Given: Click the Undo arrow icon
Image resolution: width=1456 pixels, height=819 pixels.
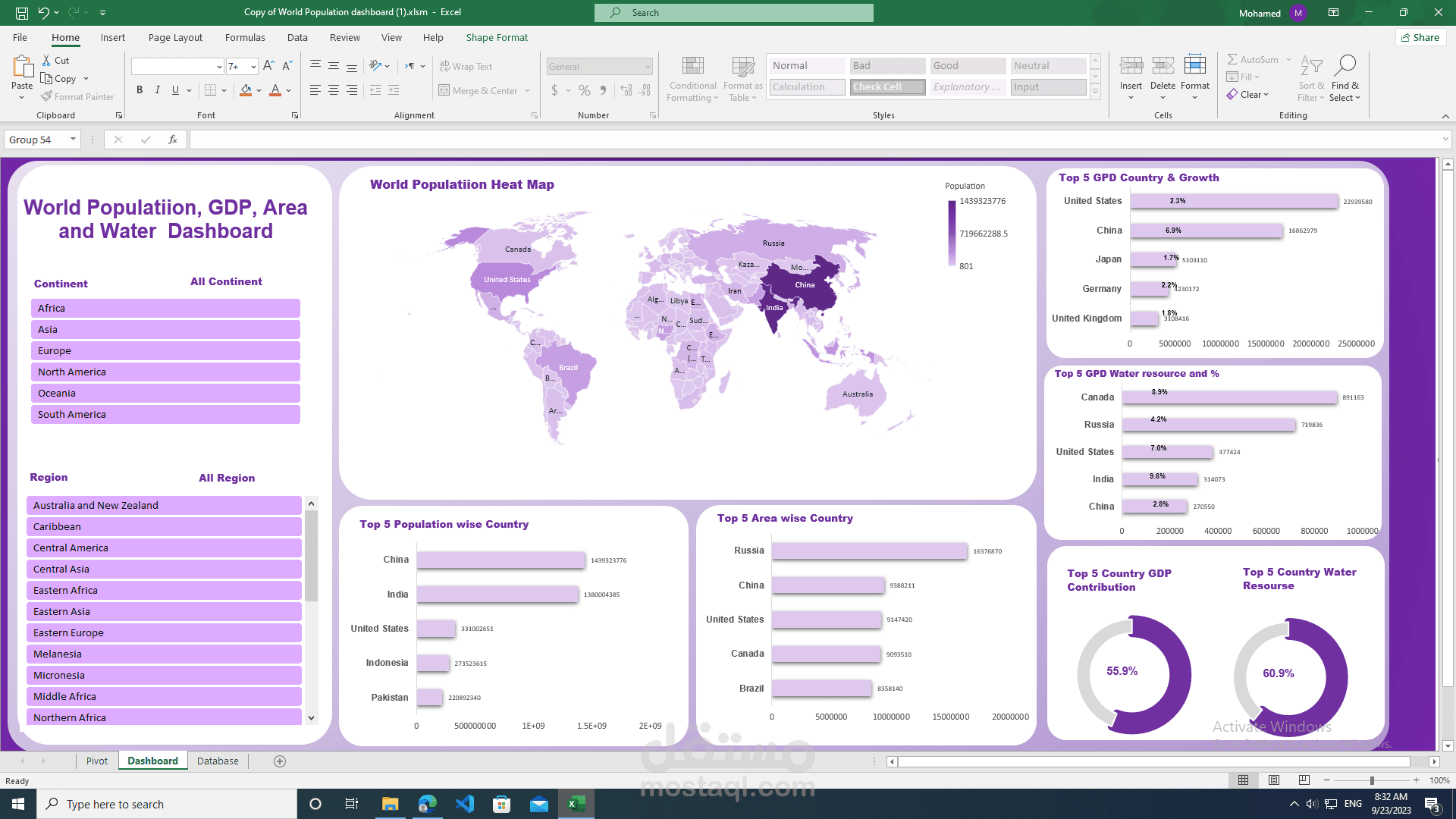Looking at the screenshot, I should (43, 13).
